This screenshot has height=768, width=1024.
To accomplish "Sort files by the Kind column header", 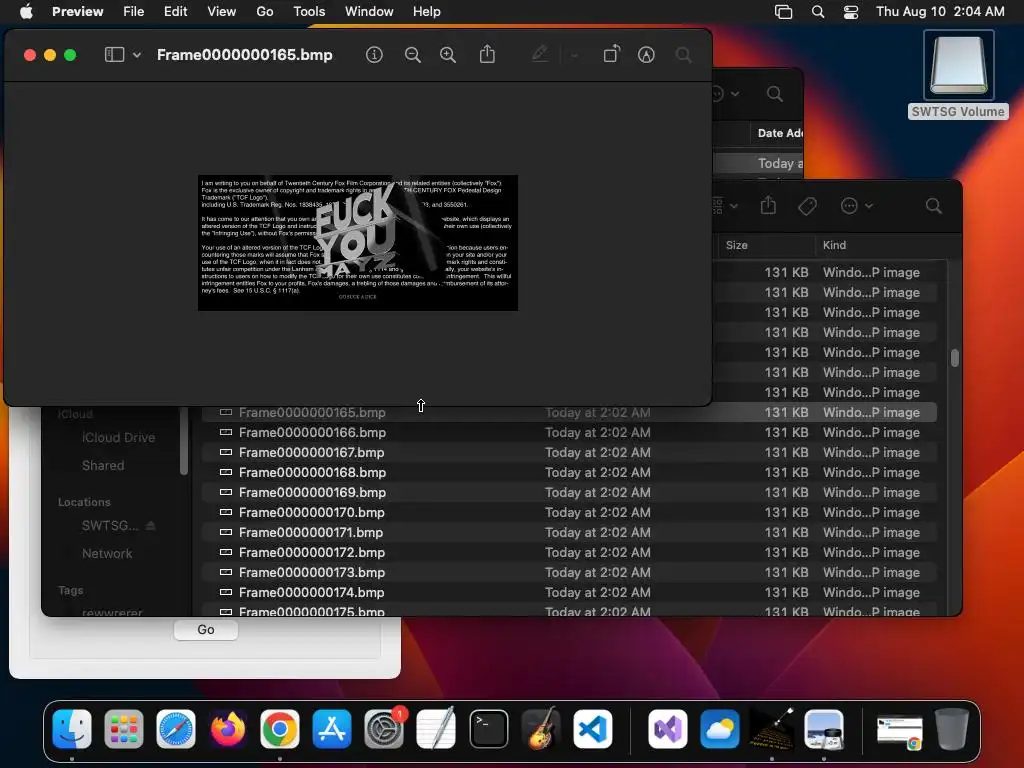I will [835, 245].
